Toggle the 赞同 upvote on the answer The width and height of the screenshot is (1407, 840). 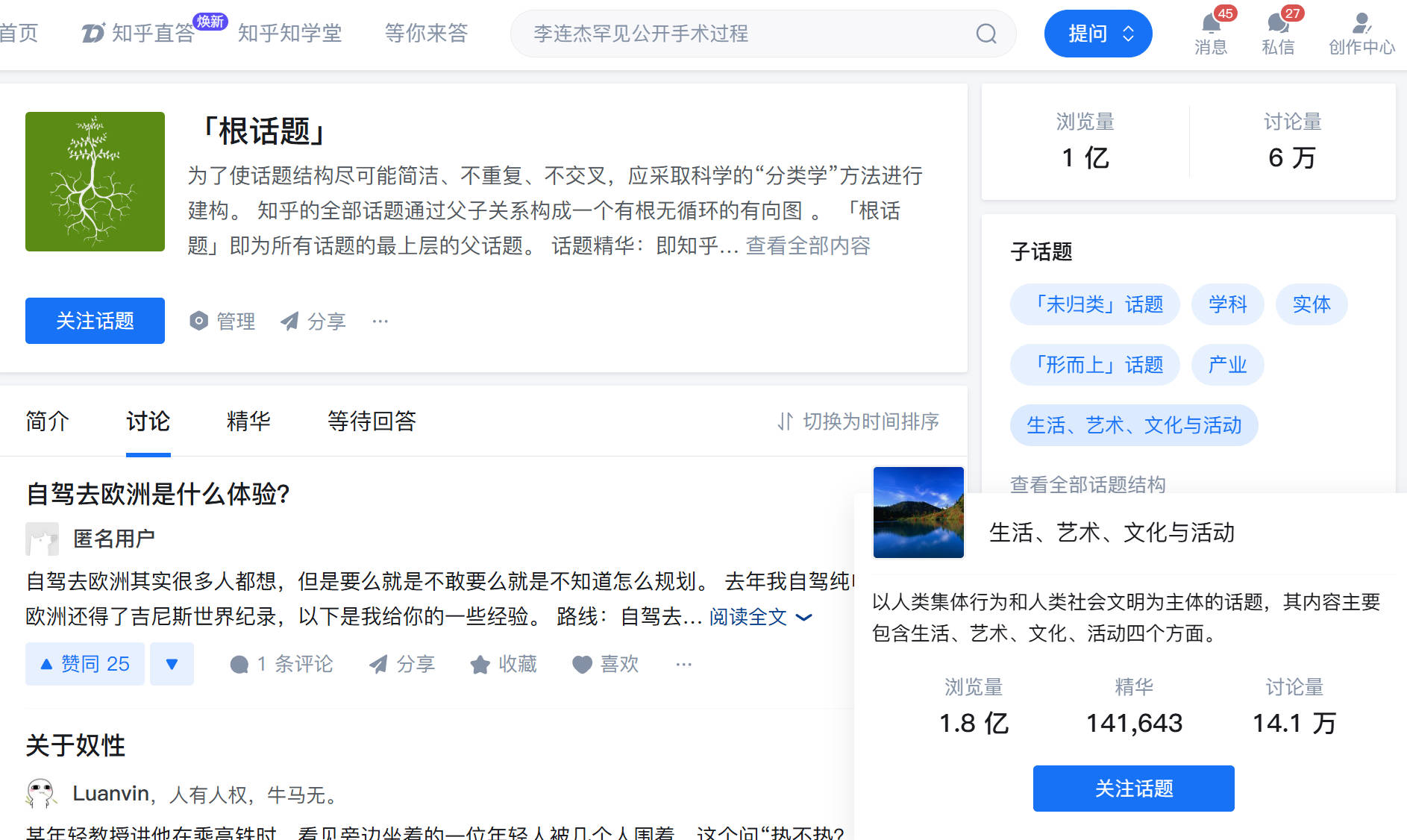point(84,664)
